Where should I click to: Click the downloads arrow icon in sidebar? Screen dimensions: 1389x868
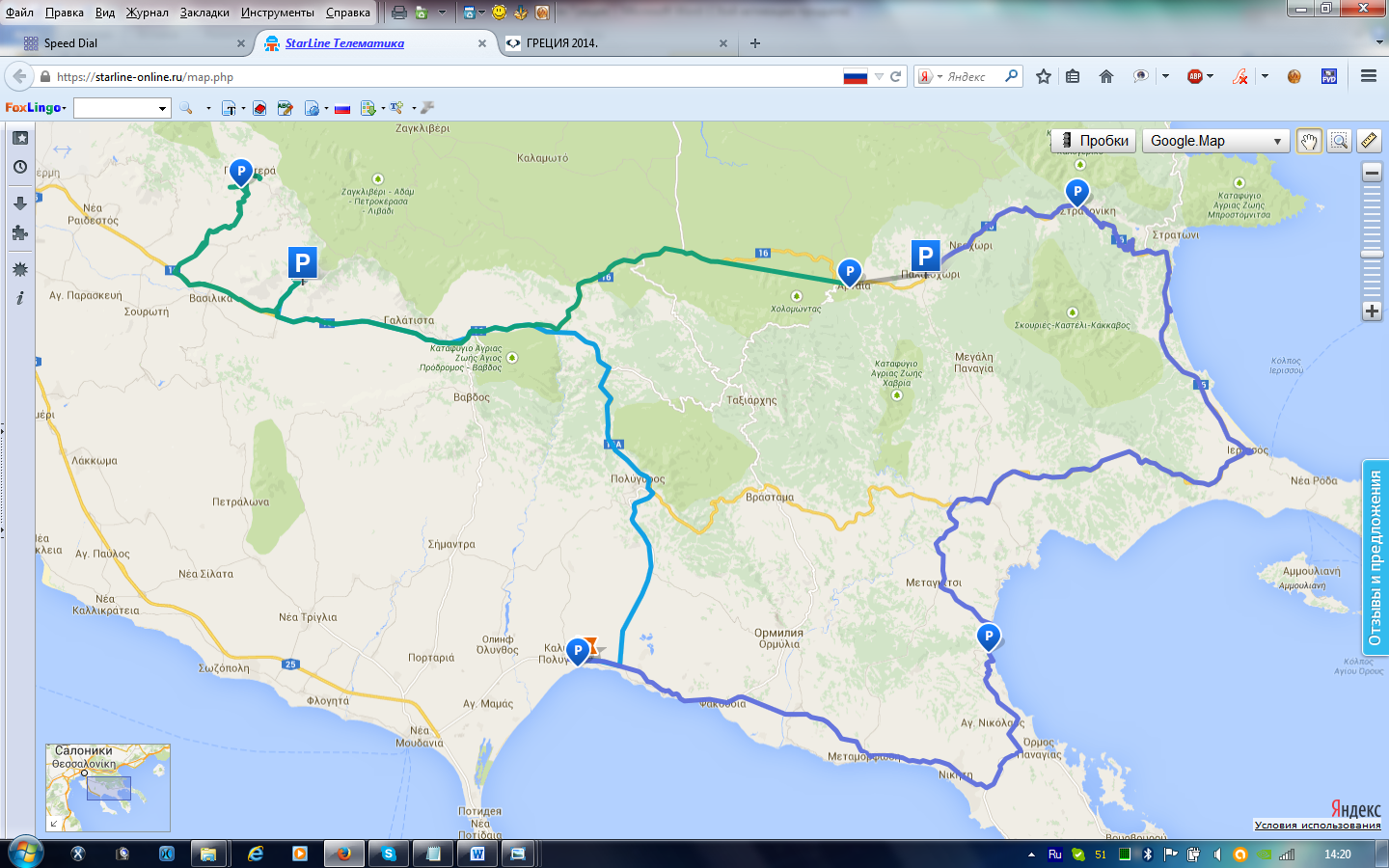20,203
